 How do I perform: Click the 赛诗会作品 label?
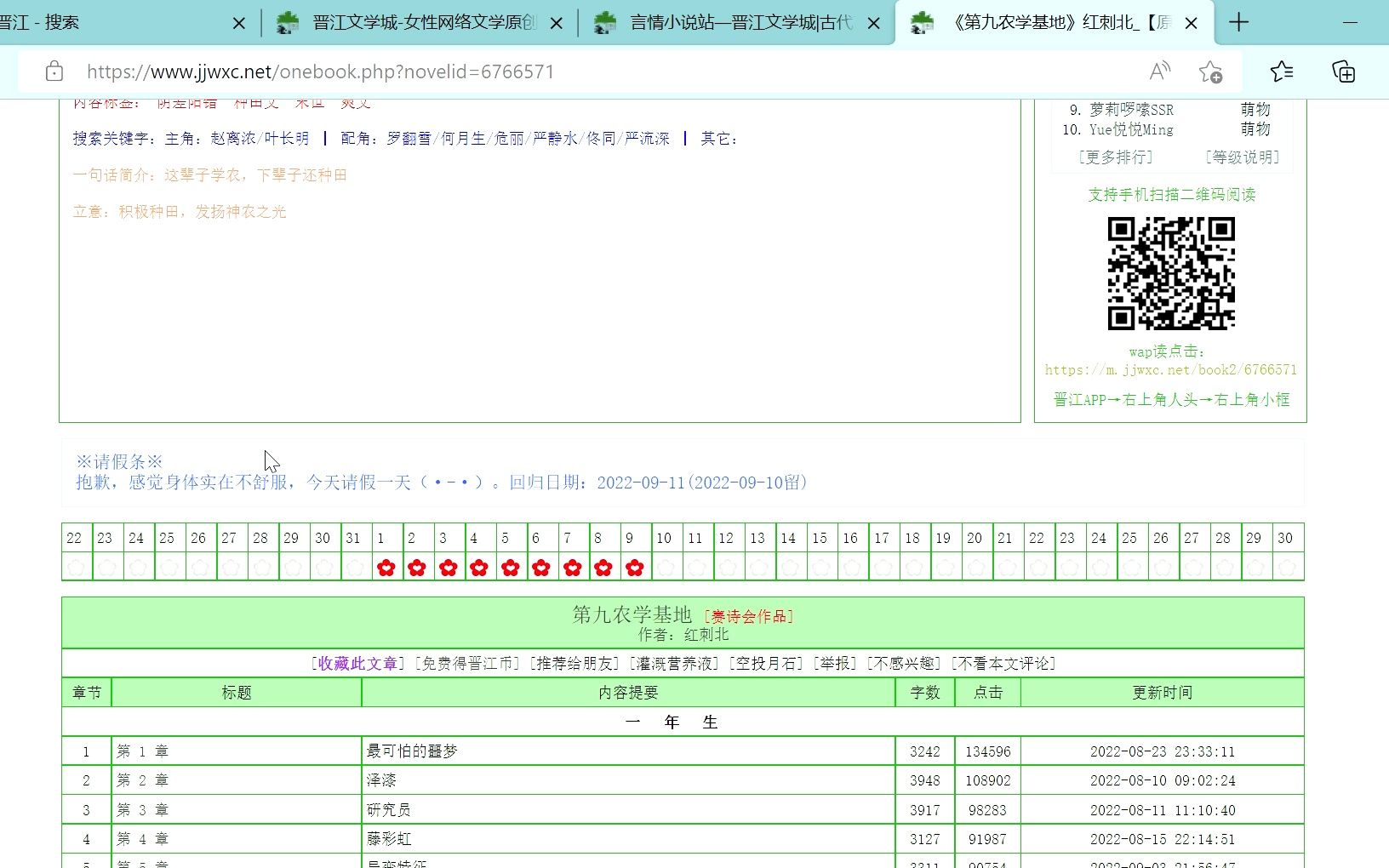tap(749, 617)
